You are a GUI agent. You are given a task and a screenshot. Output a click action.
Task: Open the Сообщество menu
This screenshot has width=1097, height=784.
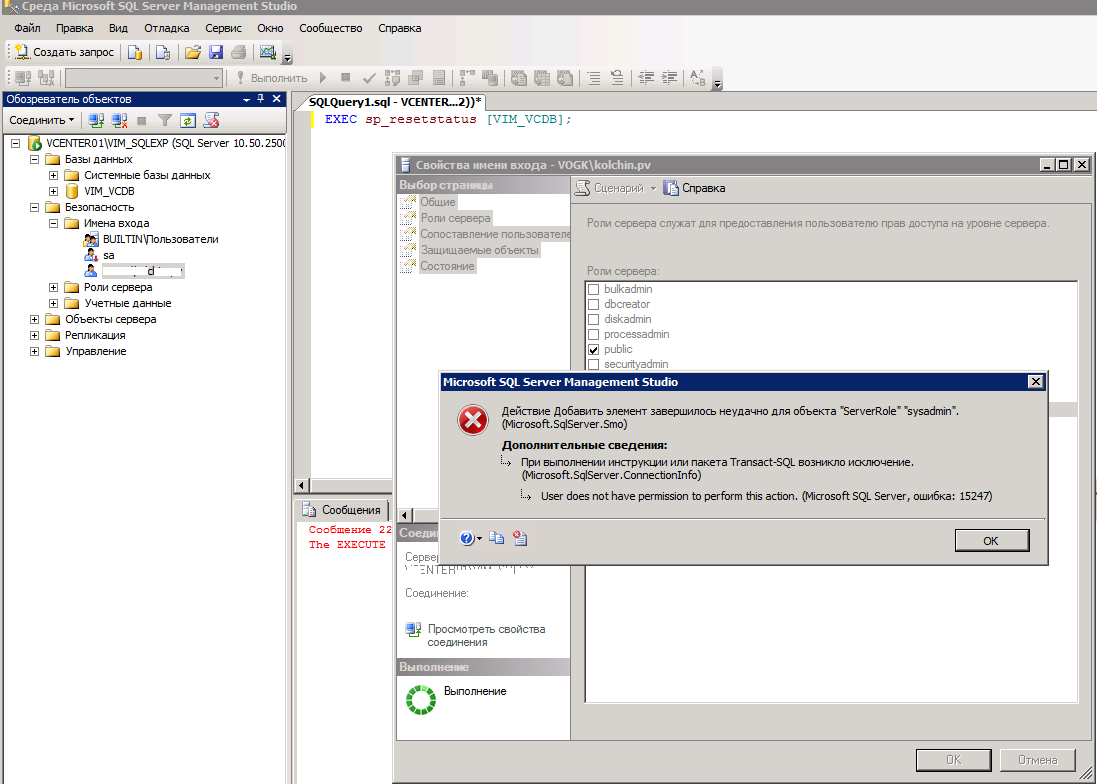331,28
